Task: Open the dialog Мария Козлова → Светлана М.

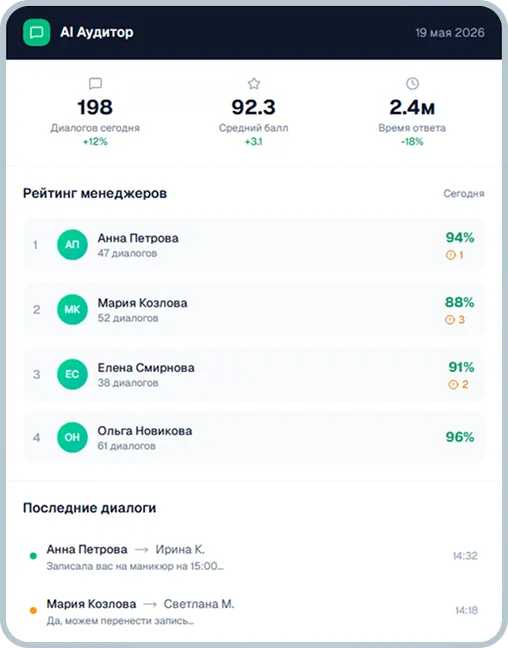Action: tap(254, 611)
